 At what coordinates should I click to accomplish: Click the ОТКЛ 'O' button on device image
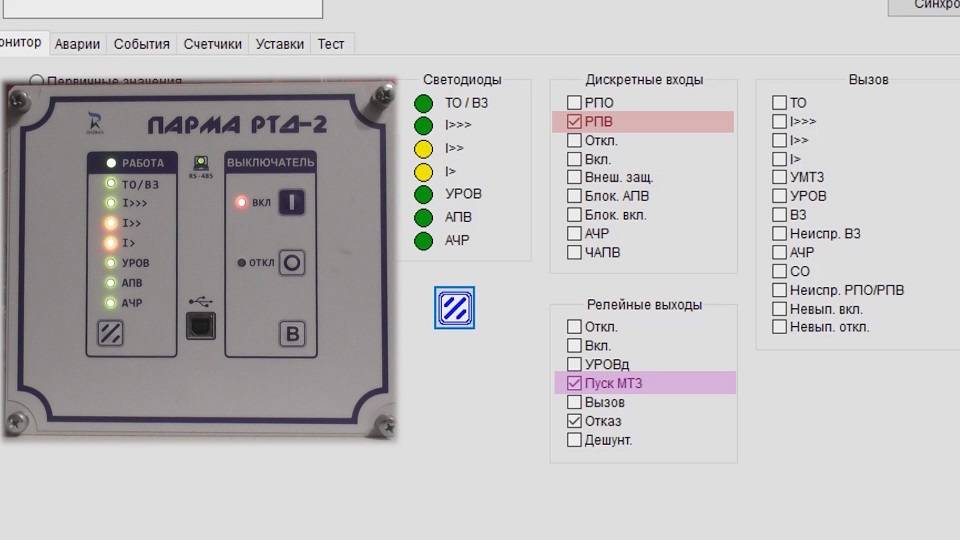[292, 263]
